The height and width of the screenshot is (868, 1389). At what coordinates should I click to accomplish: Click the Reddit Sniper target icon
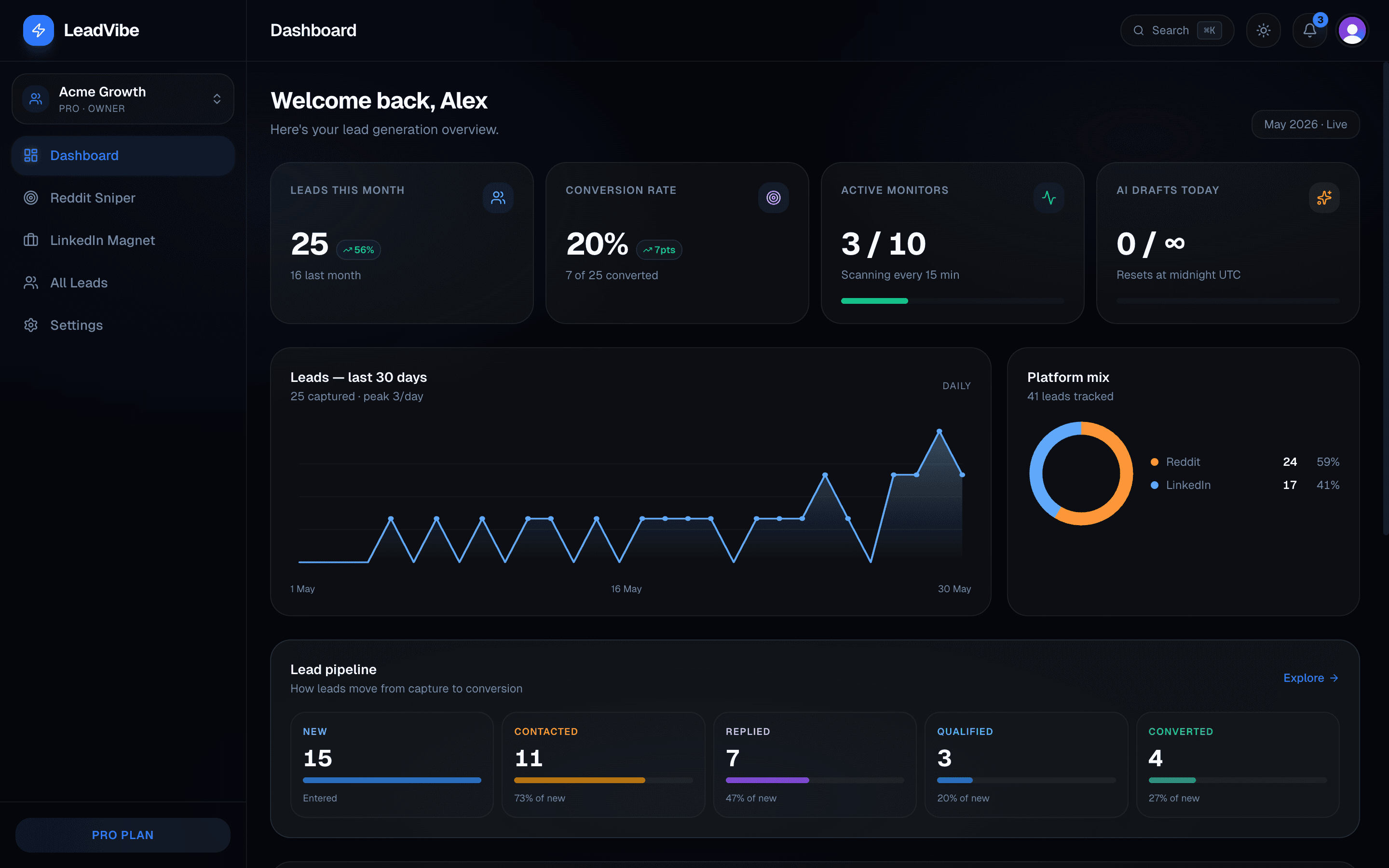(31, 198)
